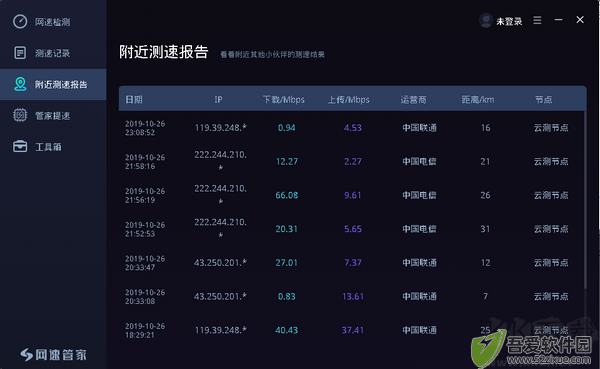Select date cell 2019-10-26 20:33:47
The height and width of the screenshot is (369, 600).
coord(145,263)
